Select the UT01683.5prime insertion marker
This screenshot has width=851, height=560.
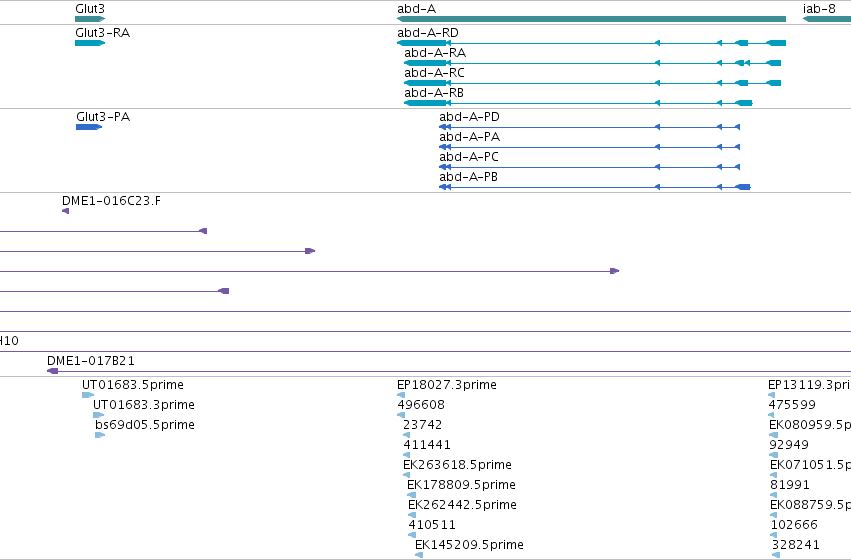pos(88,395)
